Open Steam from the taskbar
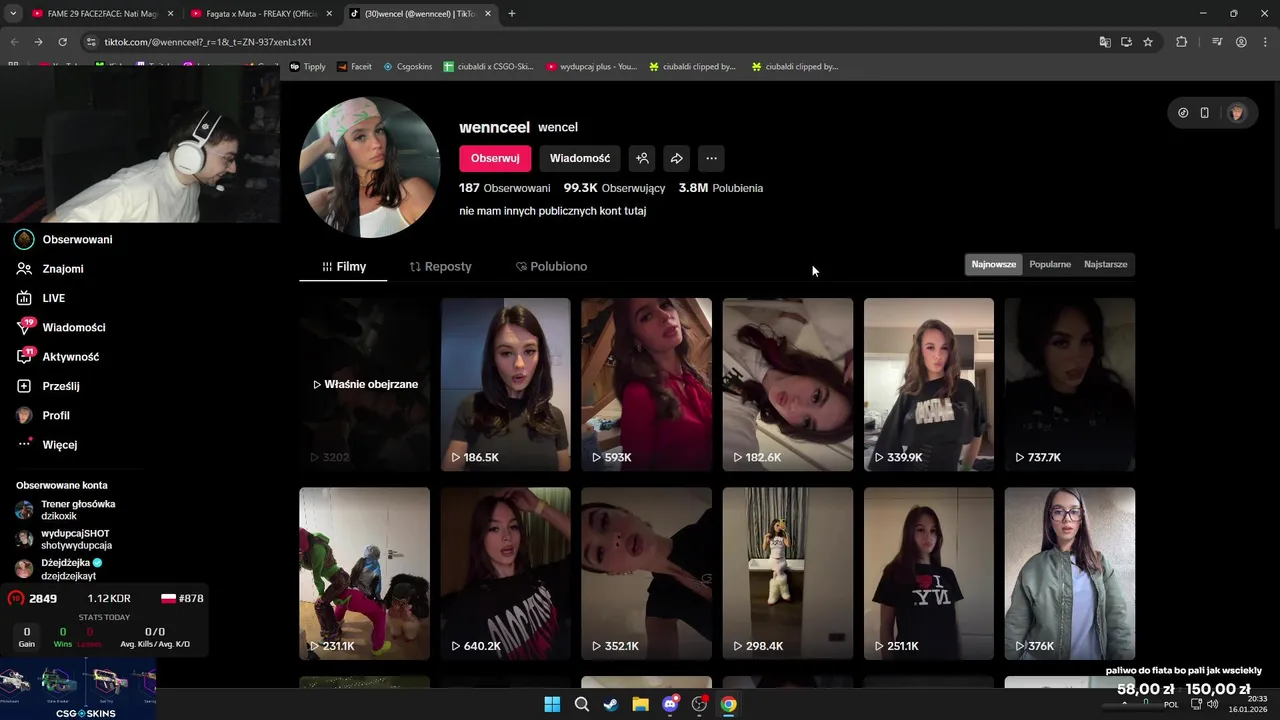Image resolution: width=1280 pixels, height=720 pixels. 611,704
